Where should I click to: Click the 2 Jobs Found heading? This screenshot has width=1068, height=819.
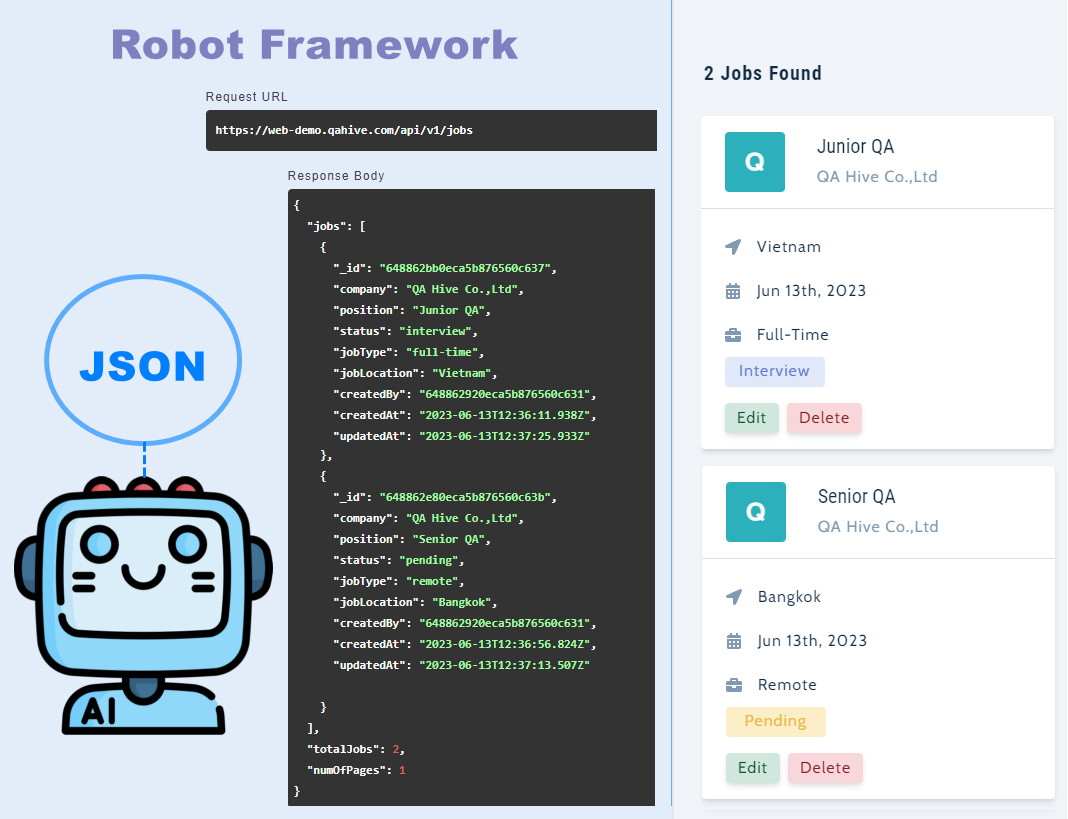(x=763, y=73)
